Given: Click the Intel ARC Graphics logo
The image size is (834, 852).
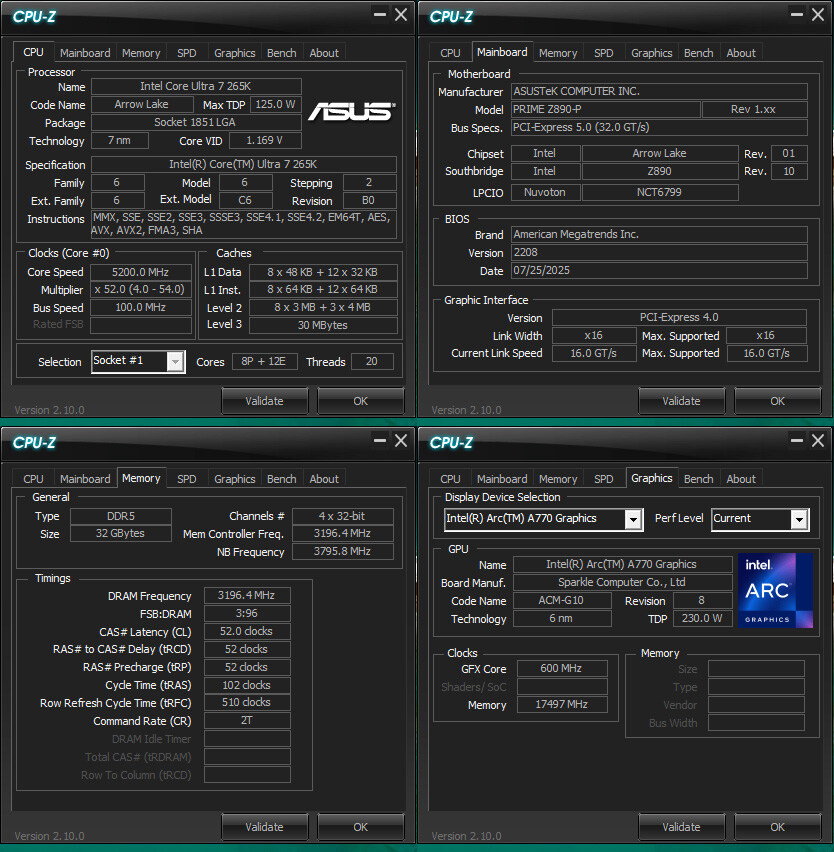Looking at the screenshot, I should tap(775, 590).
